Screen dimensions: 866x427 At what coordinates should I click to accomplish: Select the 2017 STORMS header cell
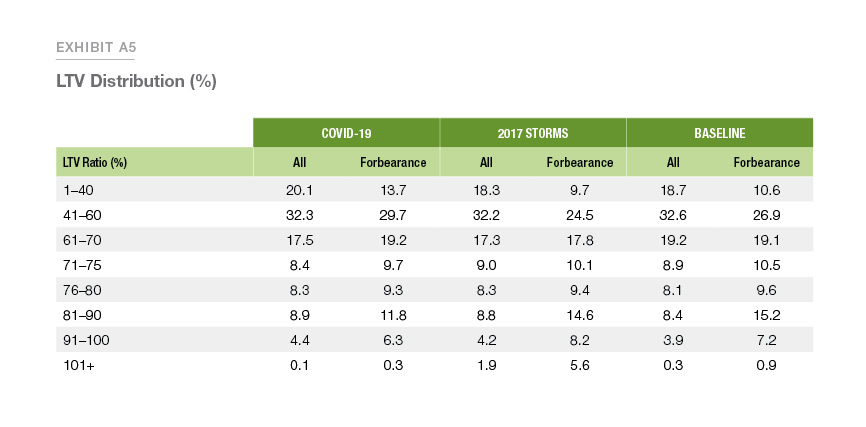533,133
